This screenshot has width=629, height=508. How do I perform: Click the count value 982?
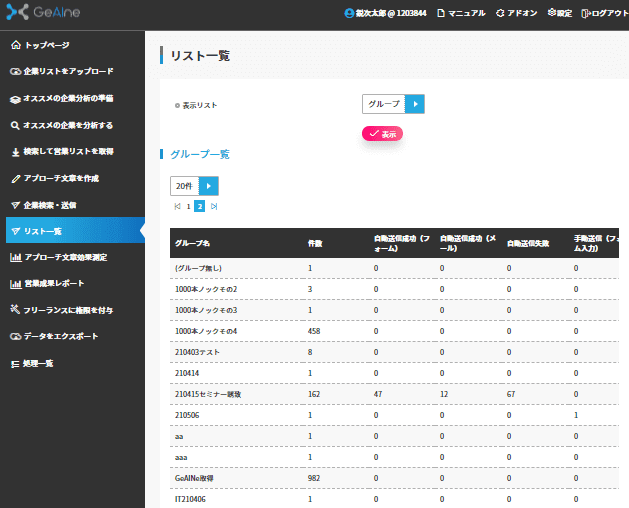coord(314,478)
